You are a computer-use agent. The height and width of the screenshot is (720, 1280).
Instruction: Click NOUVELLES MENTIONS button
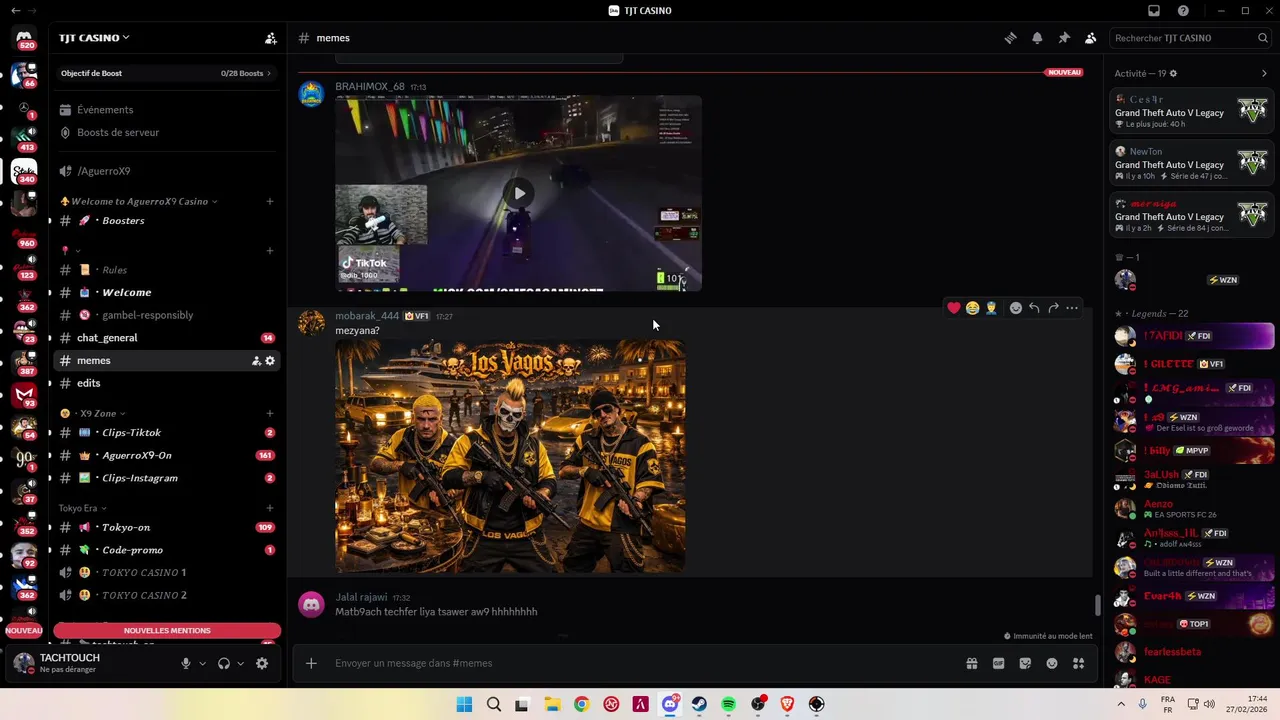tap(167, 631)
